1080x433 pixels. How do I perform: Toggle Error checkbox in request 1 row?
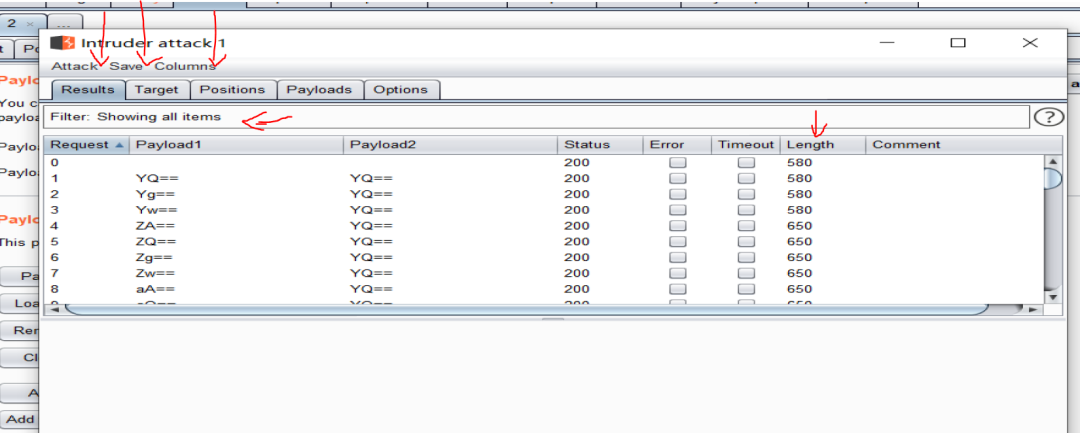678,179
